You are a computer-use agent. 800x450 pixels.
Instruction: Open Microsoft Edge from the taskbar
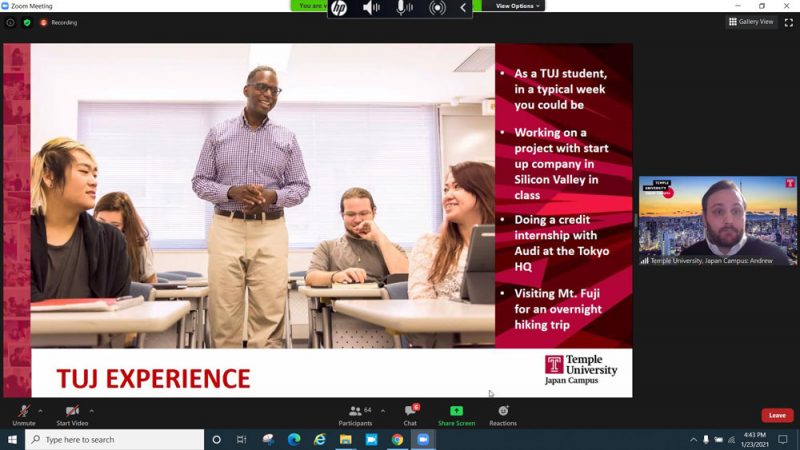pos(294,439)
